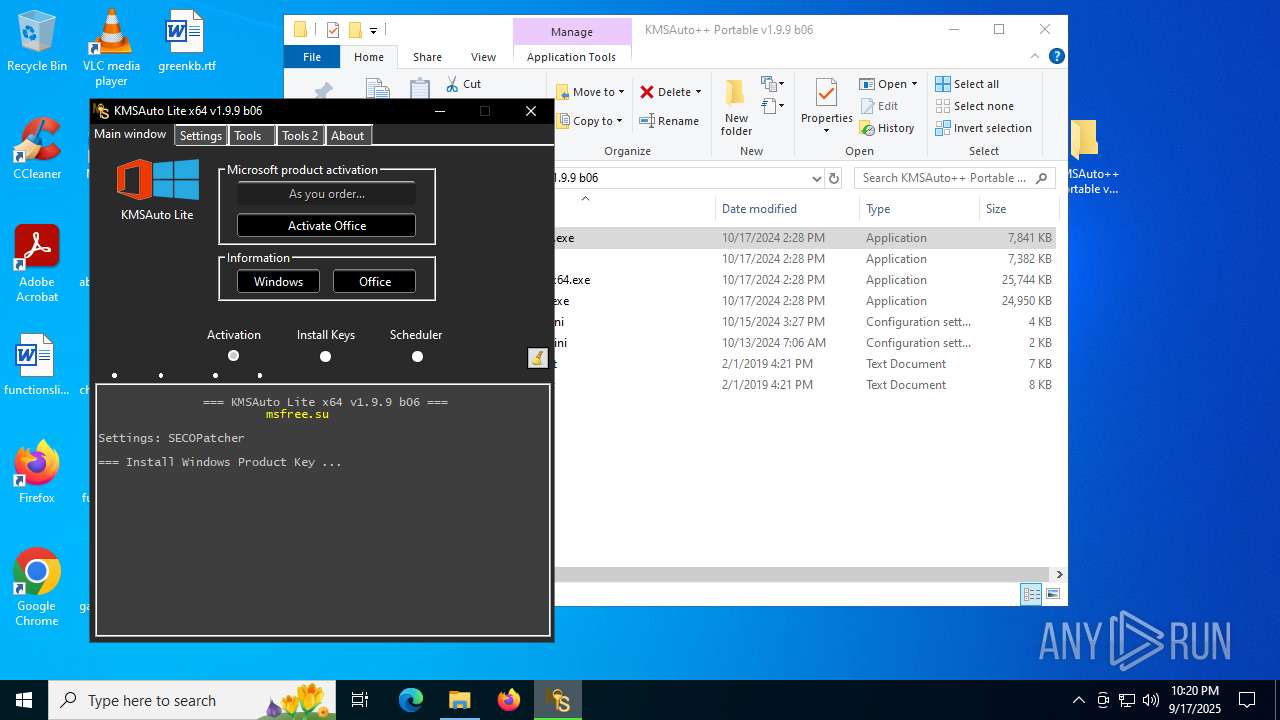The width and height of the screenshot is (1280, 720).
Task: Expand the Properties dropdown arrow
Action: [x=826, y=130]
